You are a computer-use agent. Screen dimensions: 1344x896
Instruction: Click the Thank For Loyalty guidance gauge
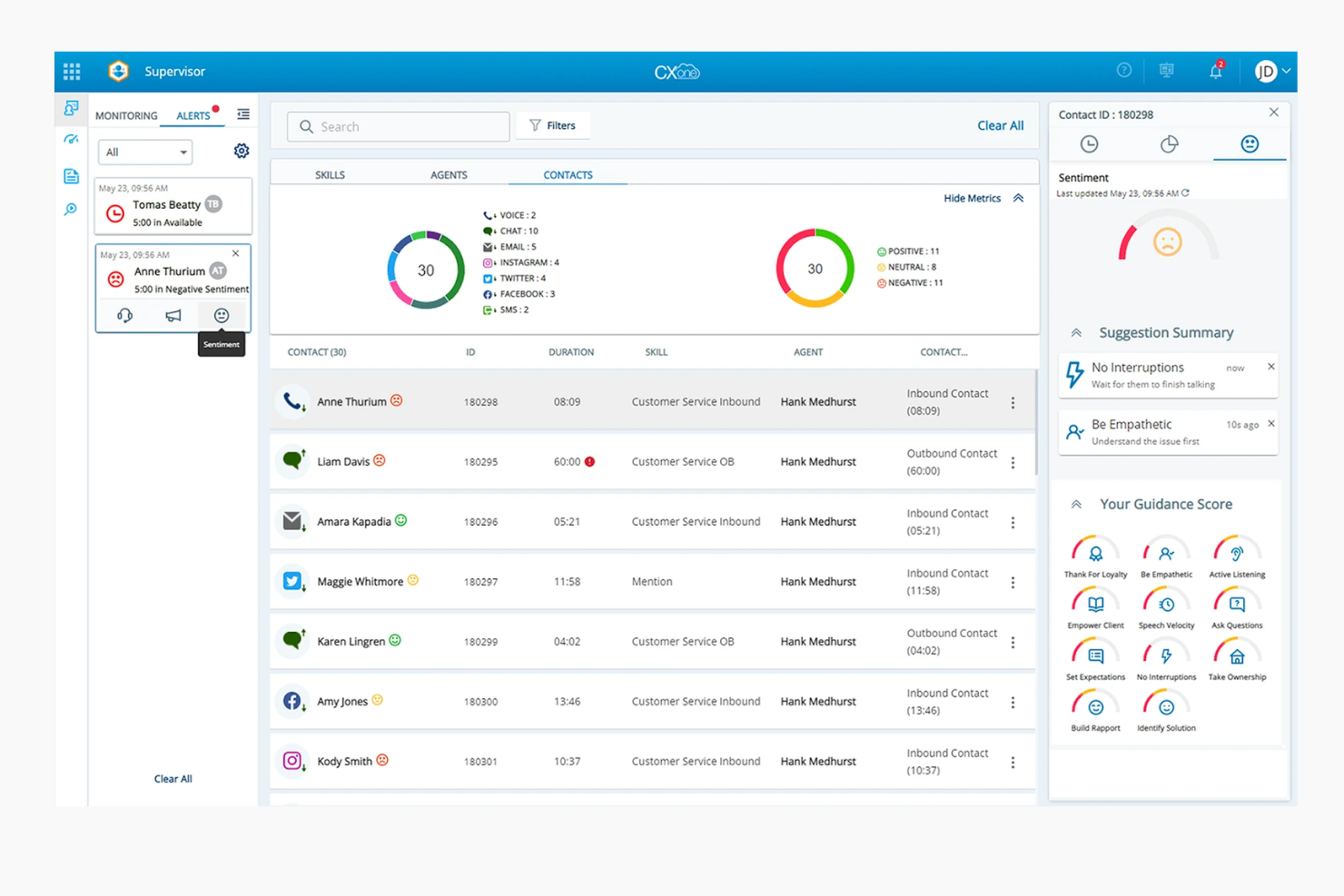click(1095, 556)
